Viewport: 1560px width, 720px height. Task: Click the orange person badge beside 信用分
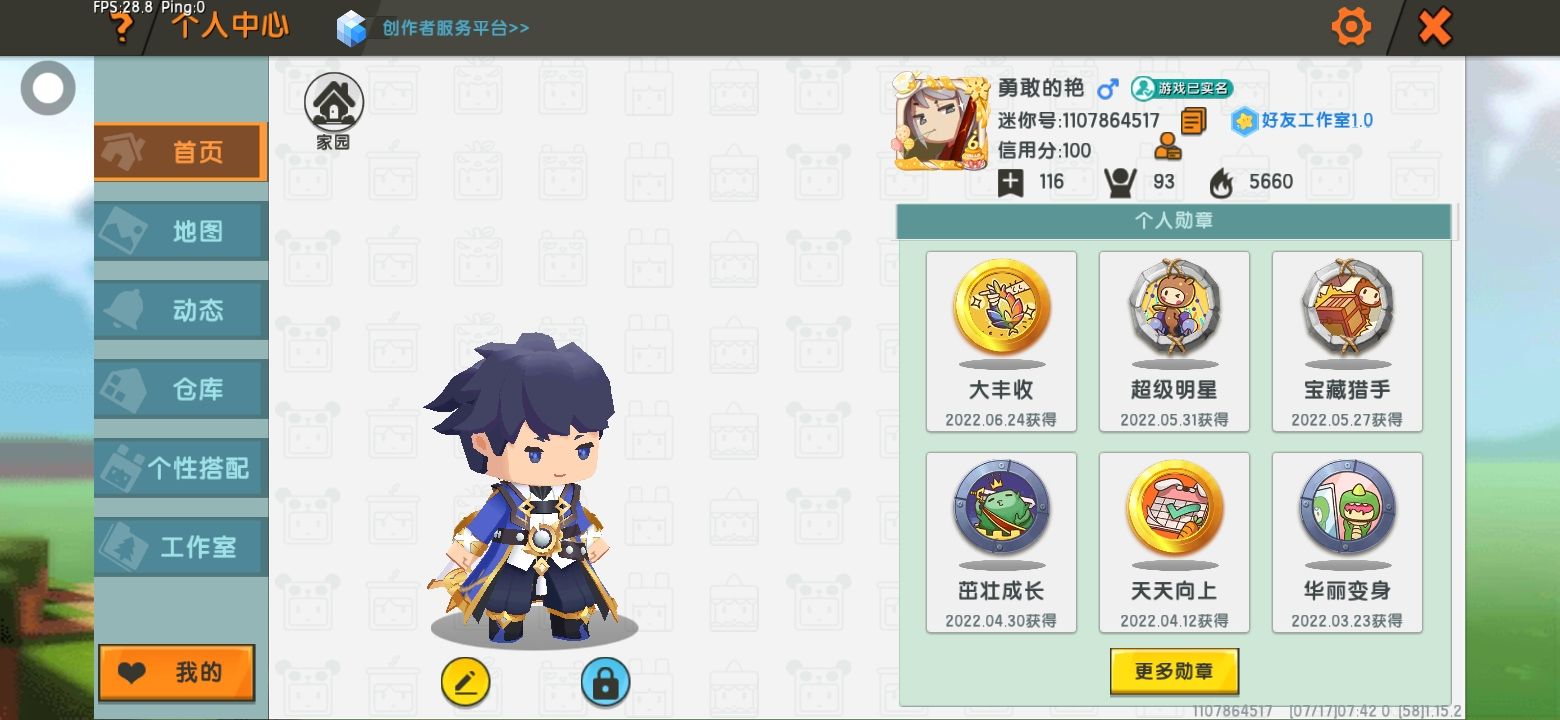(x=1167, y=149)
